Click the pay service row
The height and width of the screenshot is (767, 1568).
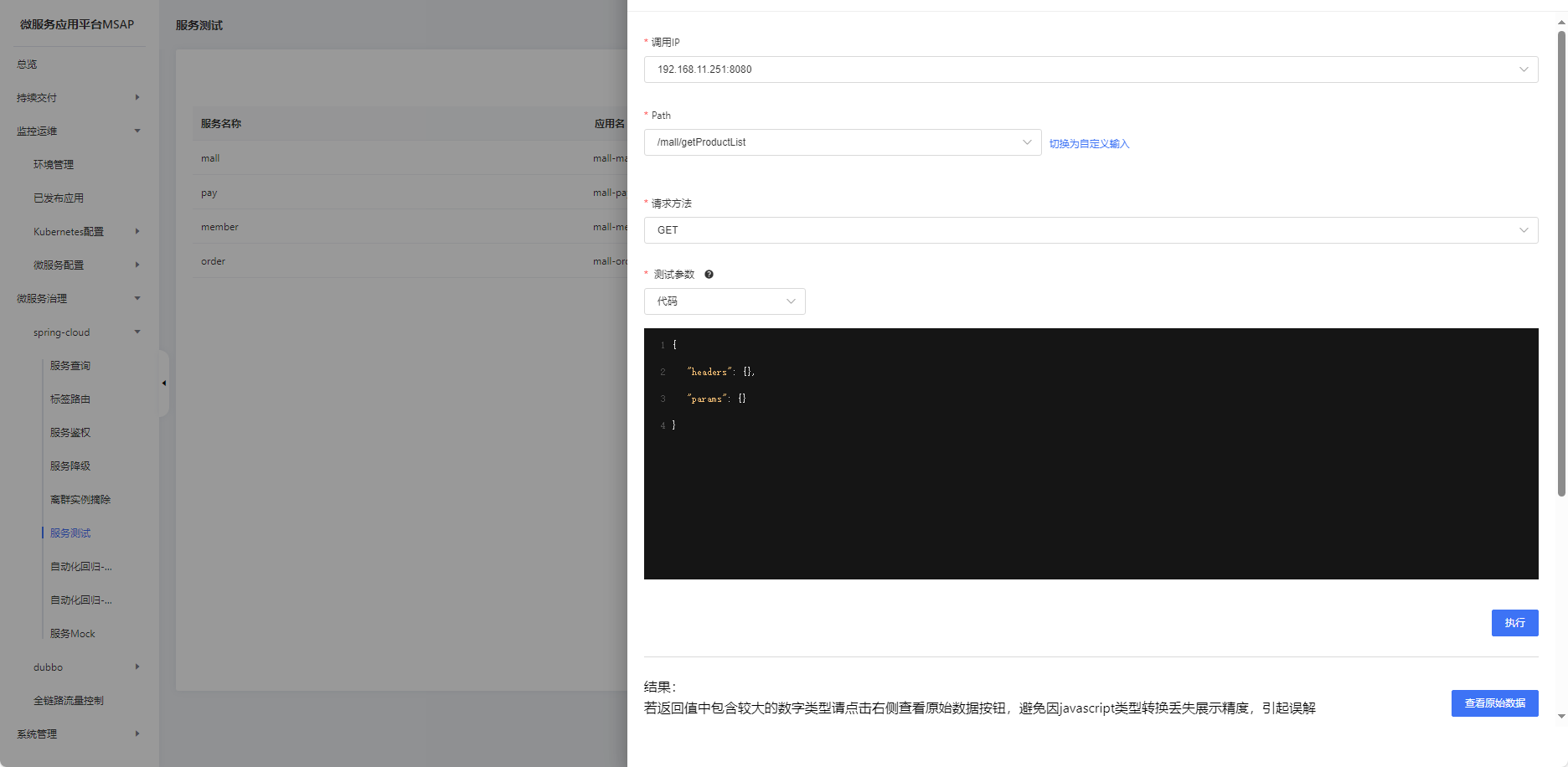click(x=410, y=193)
